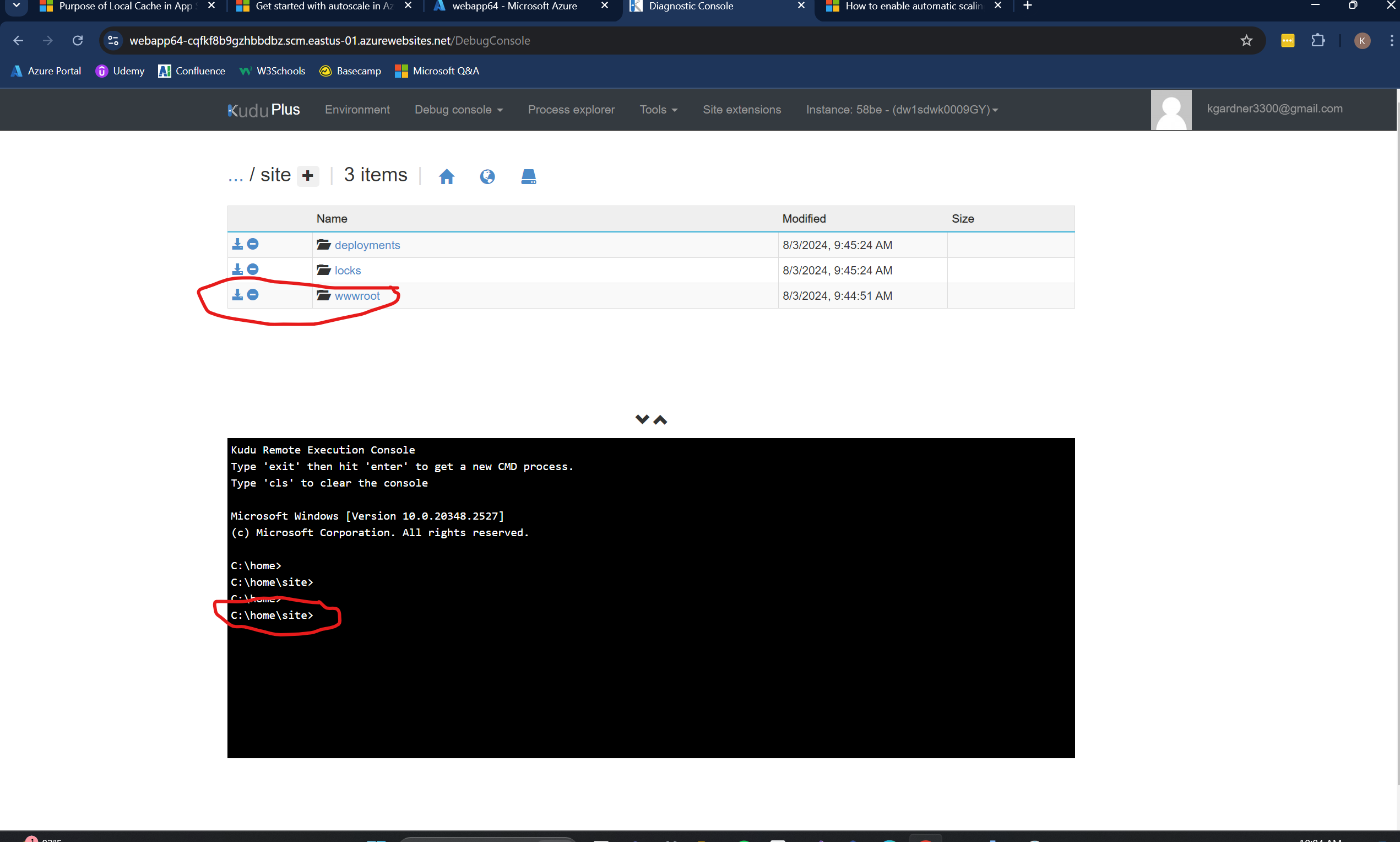Open the Udemy bookmark
This screenshot has height=842, width=1400.
coord(120,71)
